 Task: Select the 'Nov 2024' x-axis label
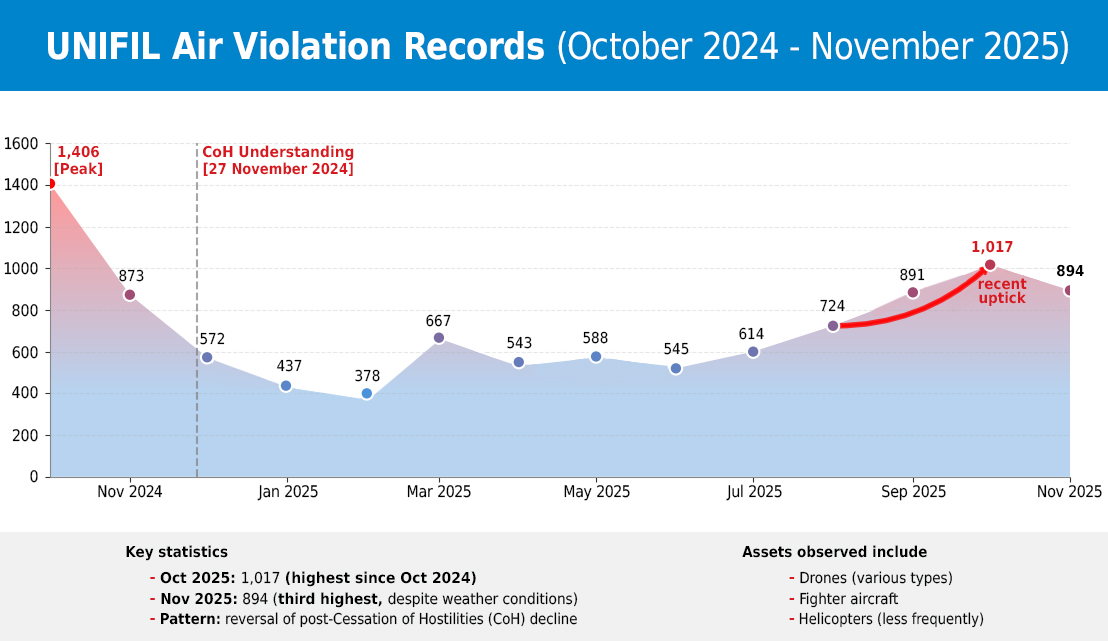point(130,491)
